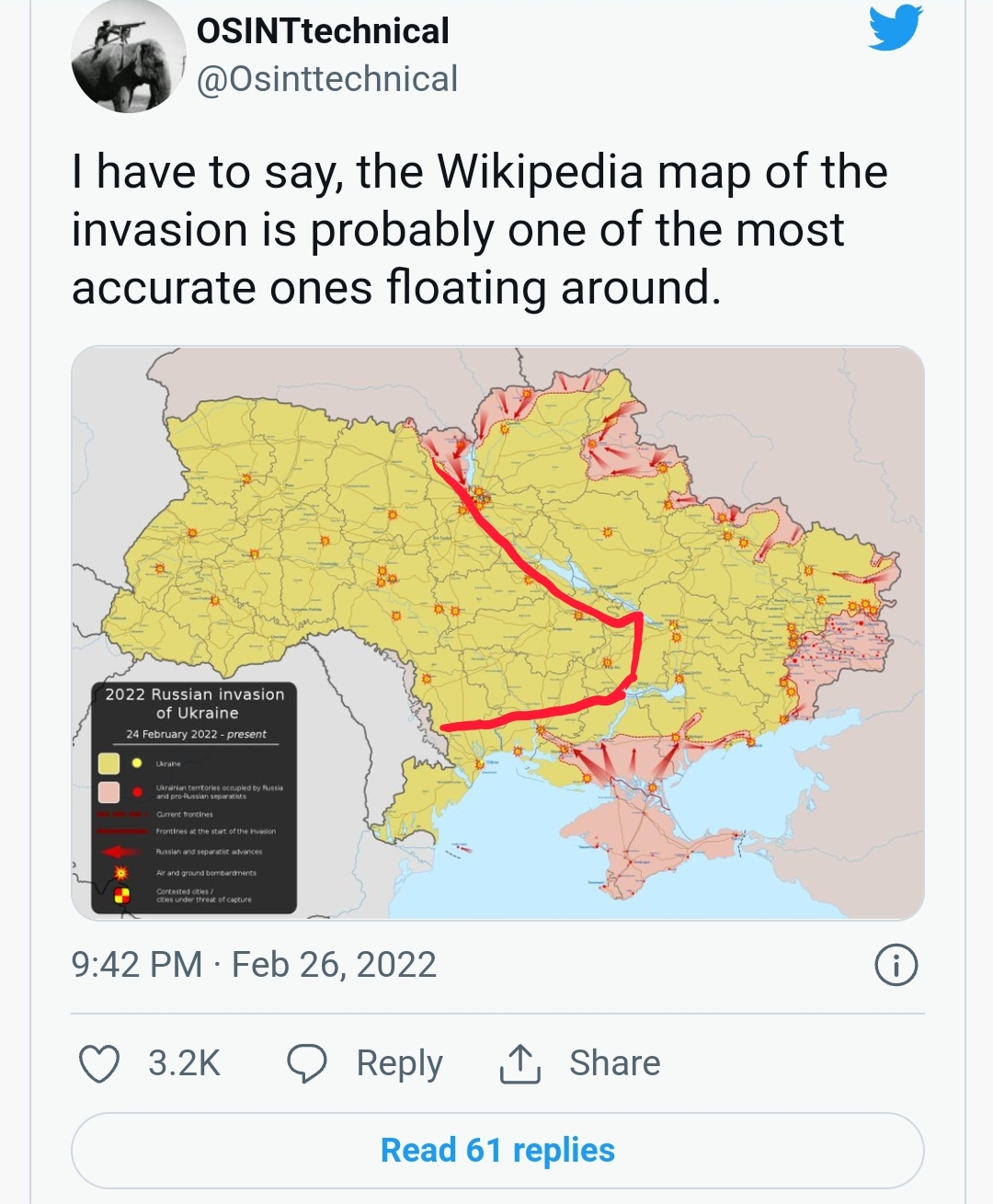Open the tweet info circle icon
This screenshot has height=1204, width=993.
[x=896, y=965]
